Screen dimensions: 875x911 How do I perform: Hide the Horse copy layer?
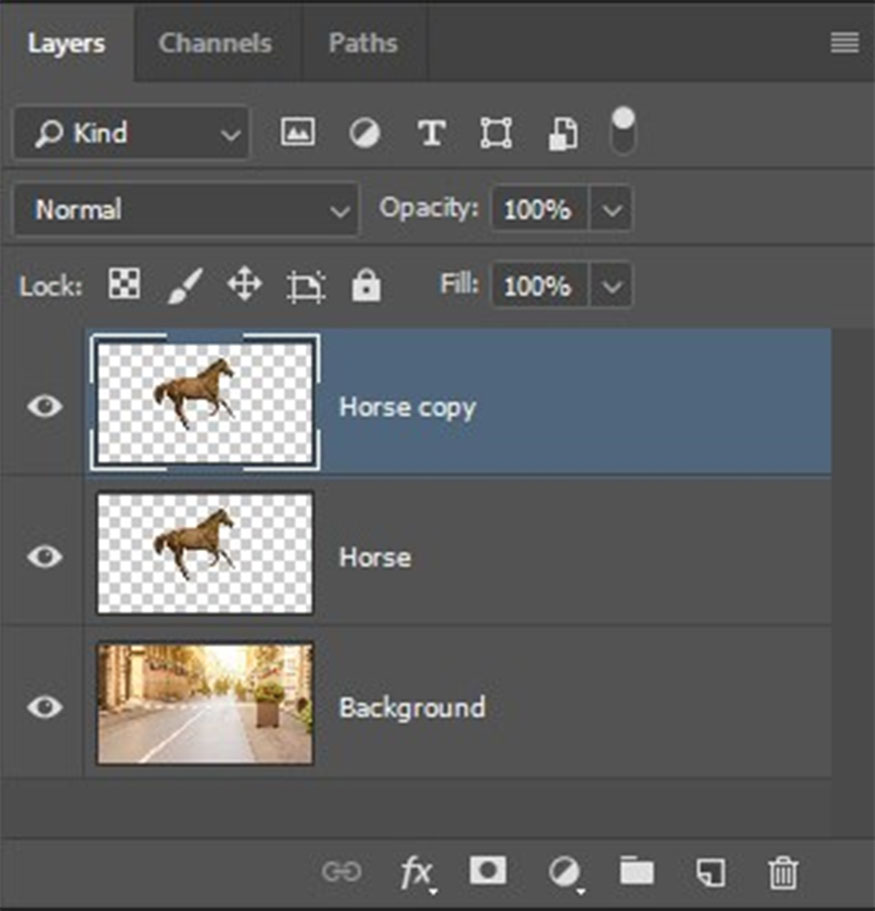coord(44,406)
